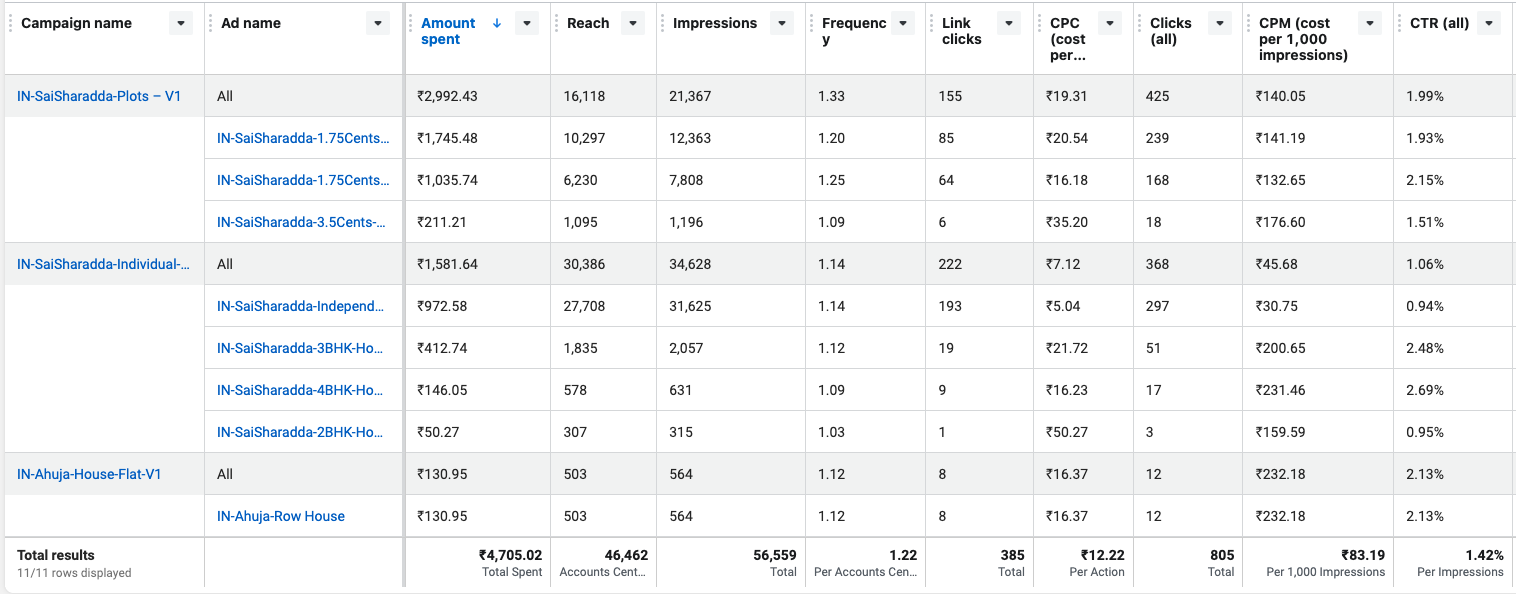Open Frequency column dropdown menu
This screenshot has width=1516, height=594.
(902, 23)
